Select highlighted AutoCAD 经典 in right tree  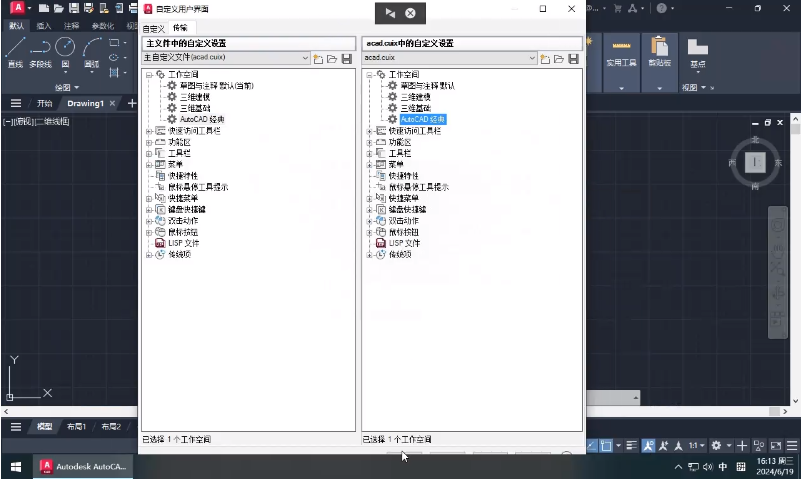point(423,119)
